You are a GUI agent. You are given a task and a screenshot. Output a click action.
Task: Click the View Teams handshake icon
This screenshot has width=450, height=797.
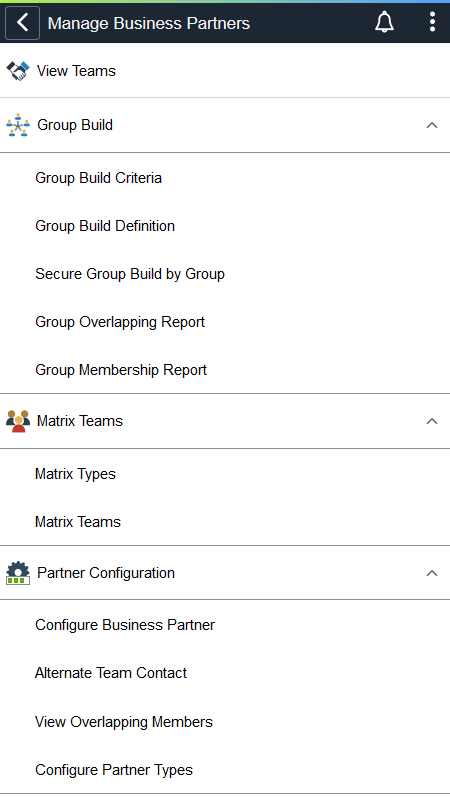(x=18, y=71)
